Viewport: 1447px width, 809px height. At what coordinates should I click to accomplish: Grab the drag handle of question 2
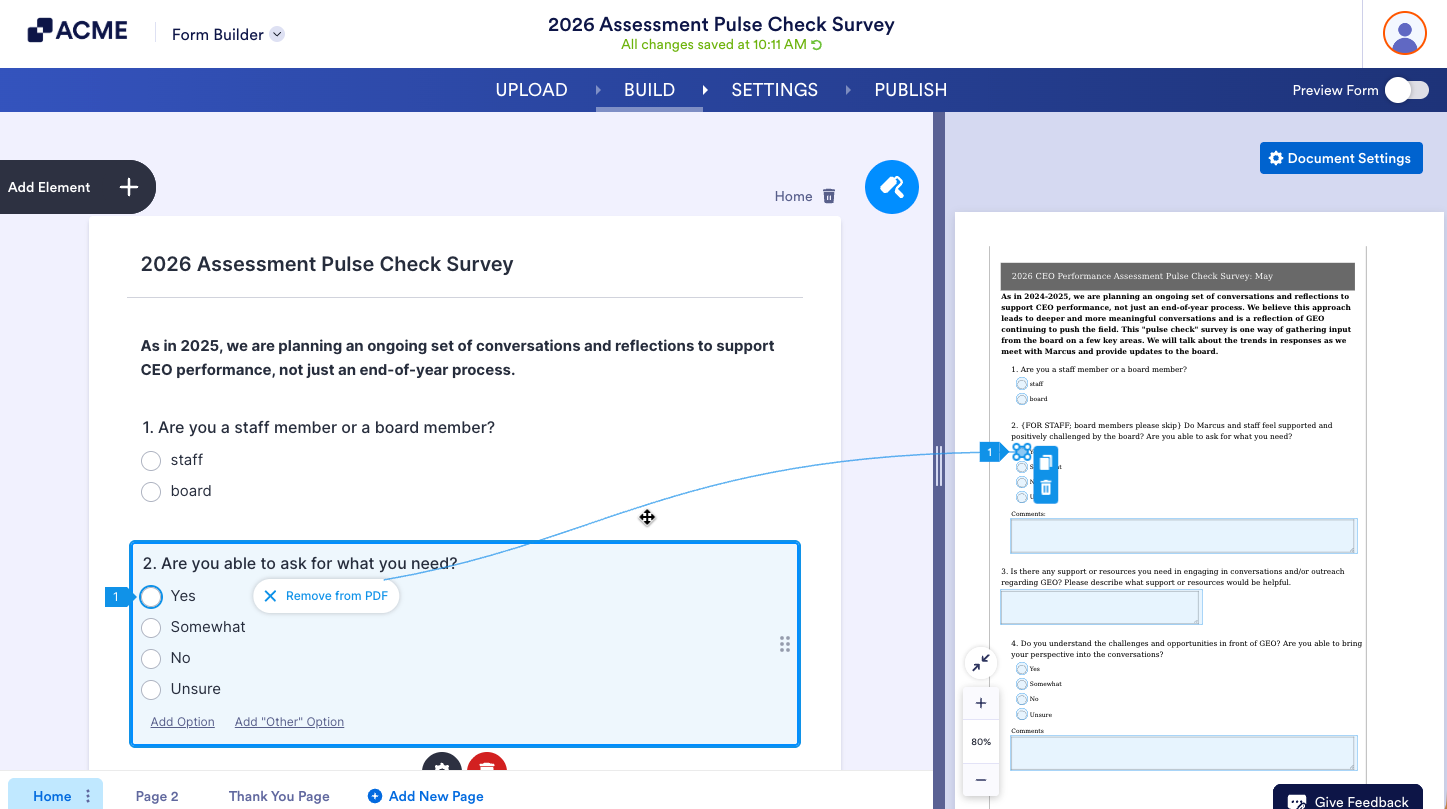(x=785, y=644)
